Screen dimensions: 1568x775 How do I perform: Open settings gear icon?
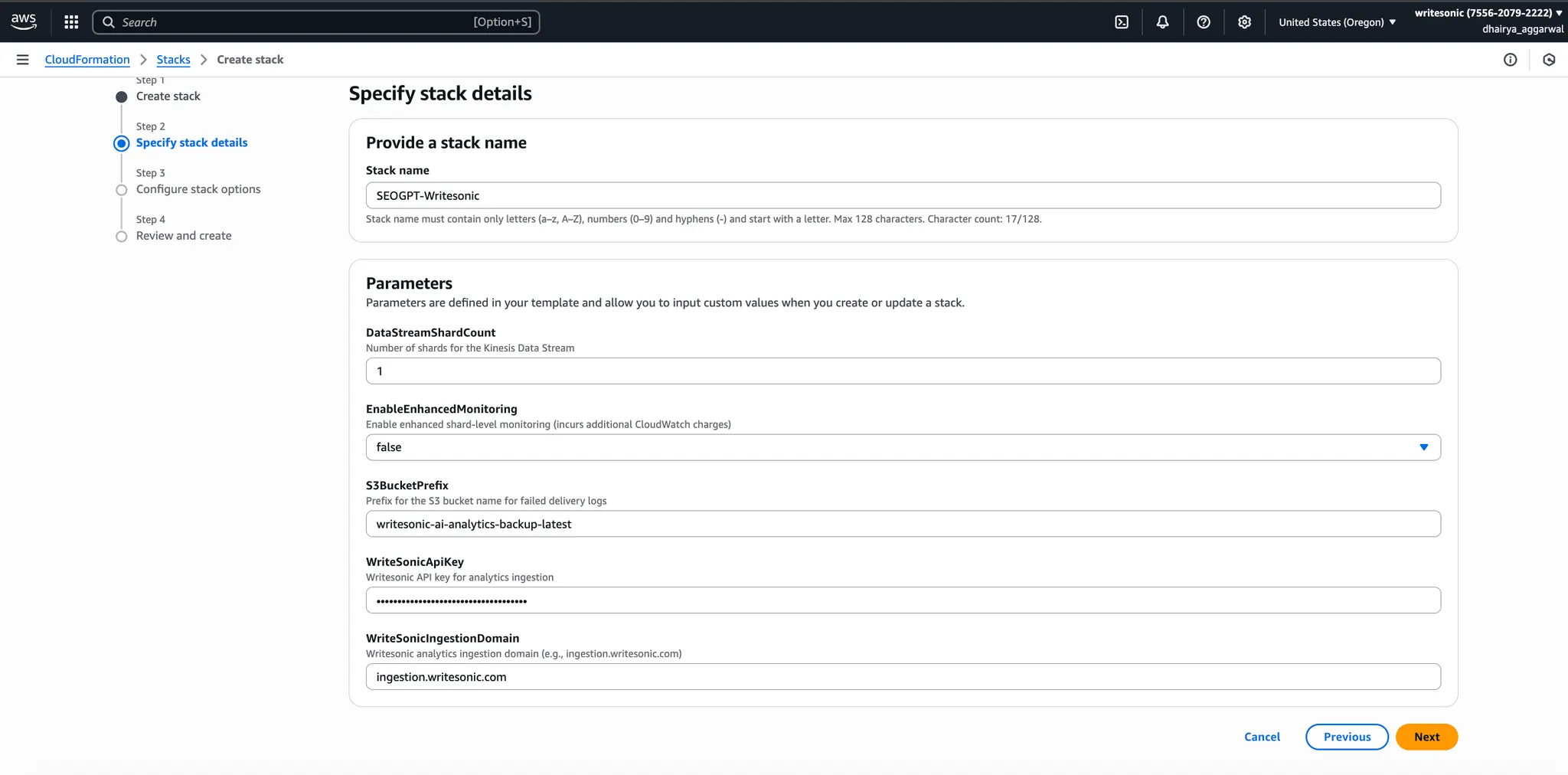1244,22
